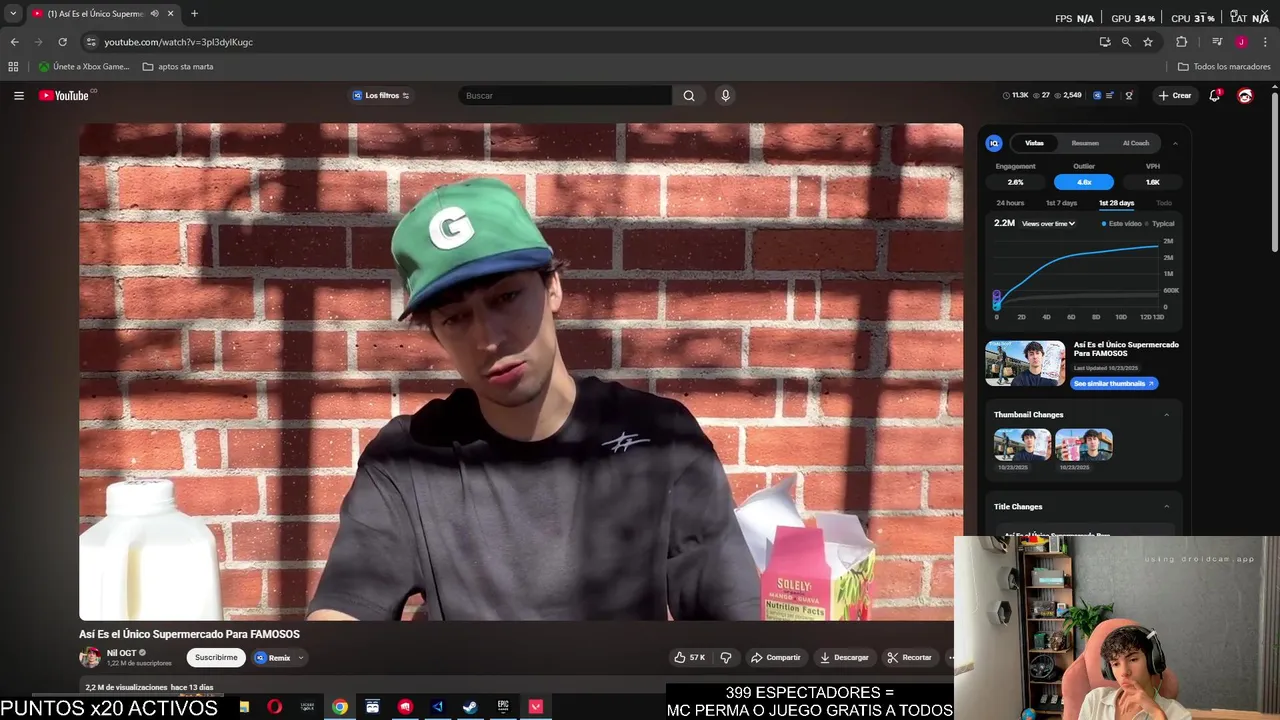1280x720 pixels.
Task: Click the browser address bar URL
Action: tap(179, 42)
